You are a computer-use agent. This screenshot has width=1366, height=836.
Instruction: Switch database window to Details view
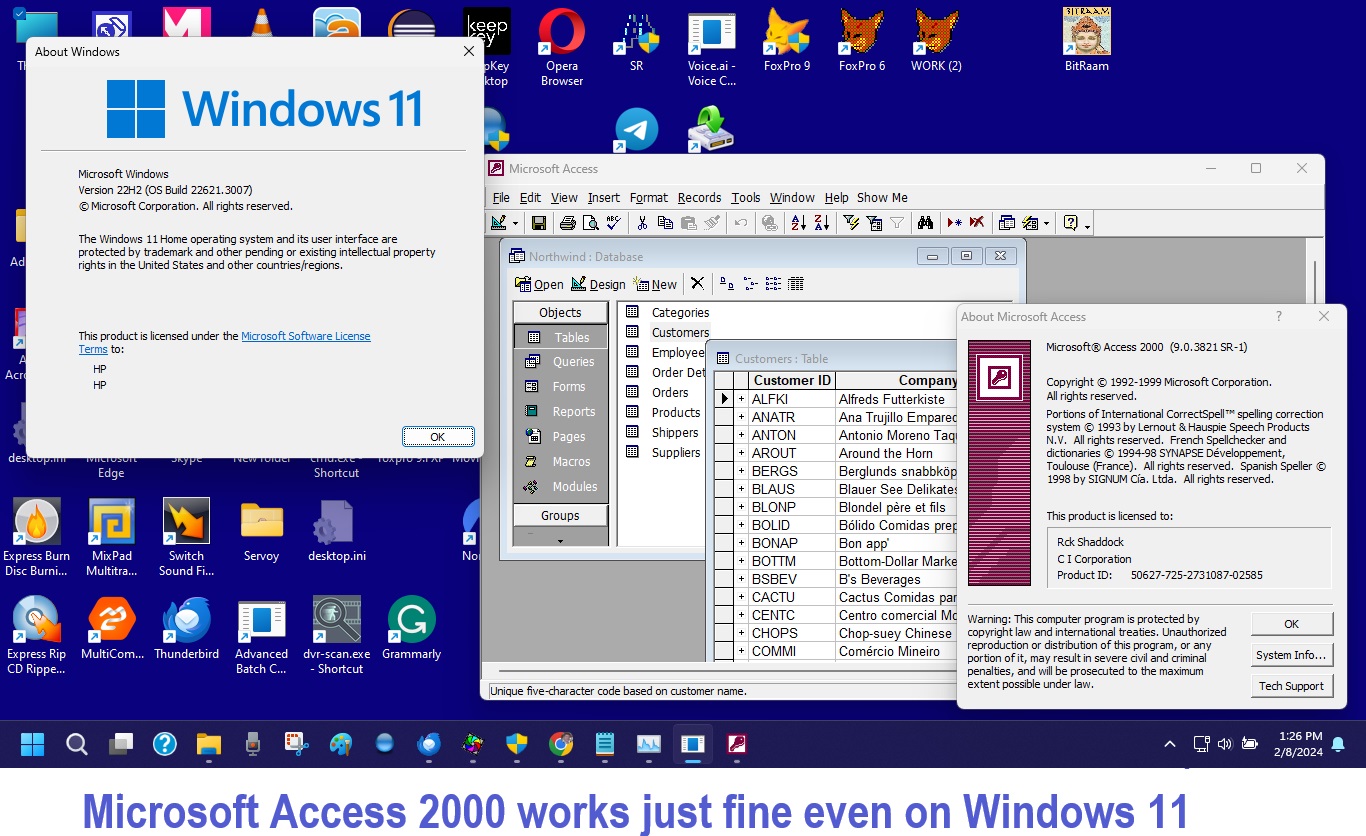[796, 284]
